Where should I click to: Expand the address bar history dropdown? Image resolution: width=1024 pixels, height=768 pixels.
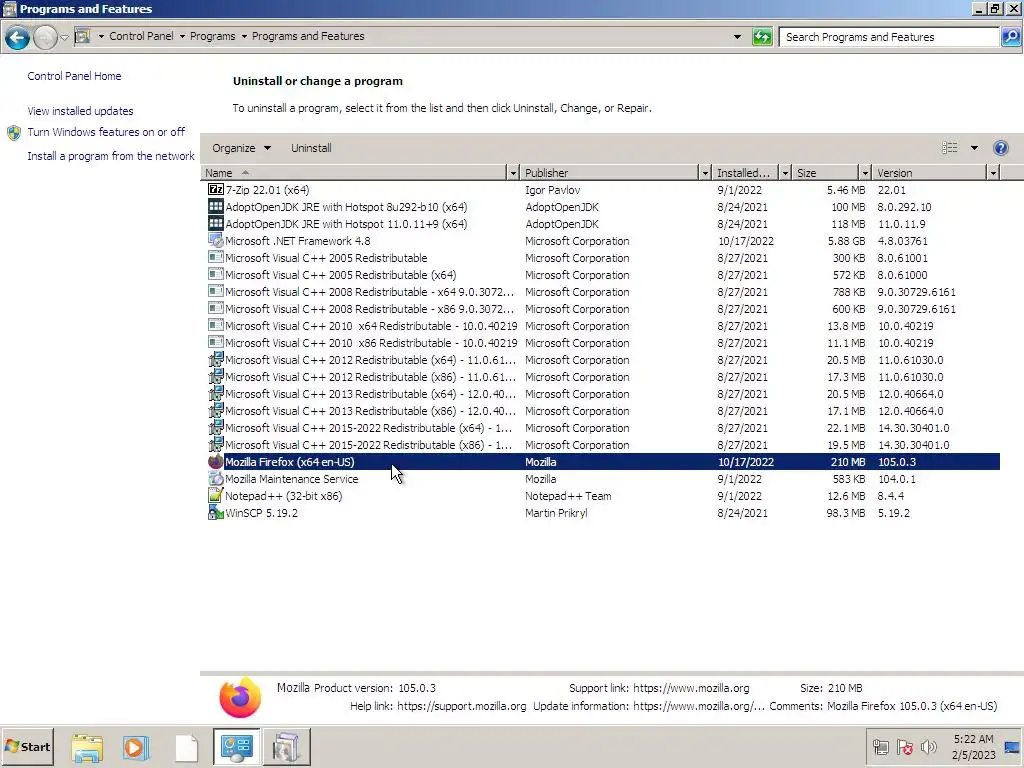pos(737,37)
